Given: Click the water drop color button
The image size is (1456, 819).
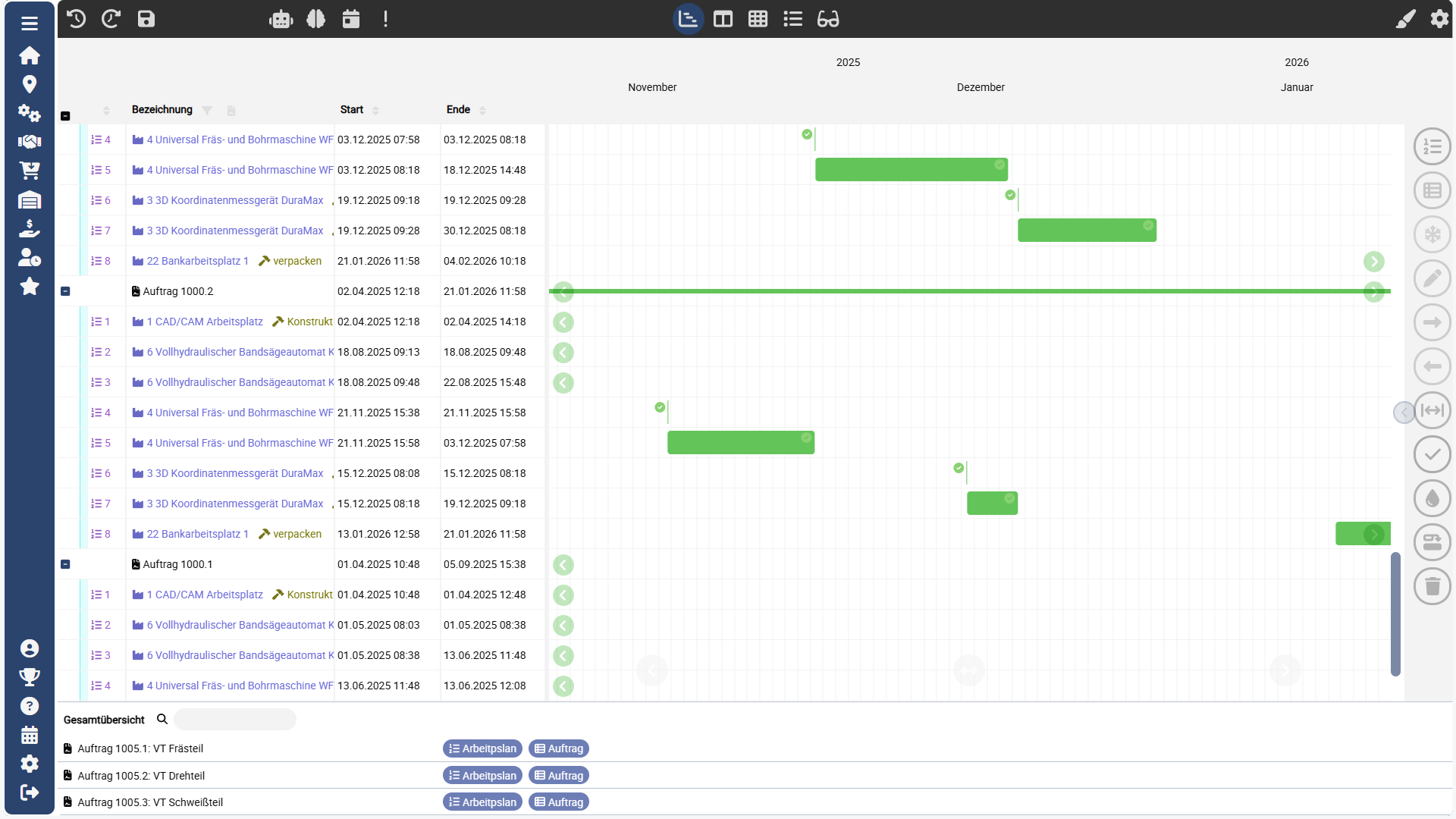Looking at the screenshot, I should click(1432, 498).
